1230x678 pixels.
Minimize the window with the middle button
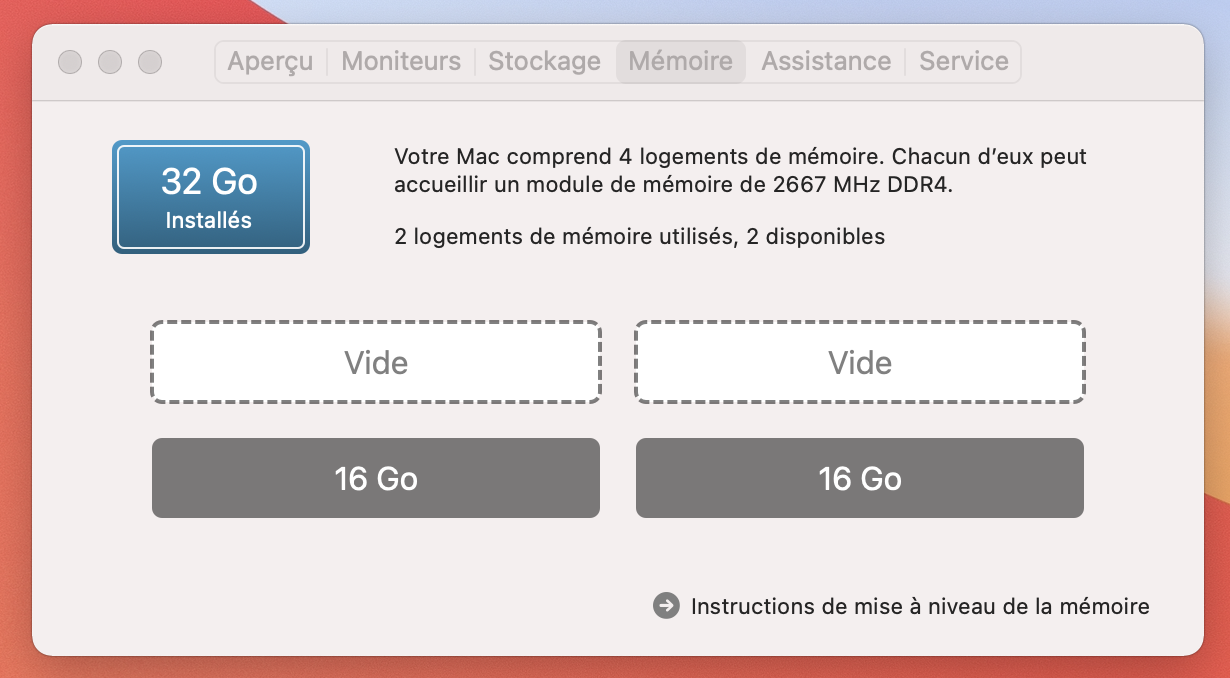[x=110, y=62]
